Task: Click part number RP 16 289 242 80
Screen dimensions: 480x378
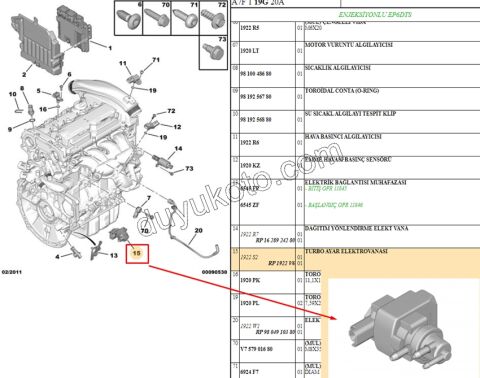Action: click(x=275, y=240)
